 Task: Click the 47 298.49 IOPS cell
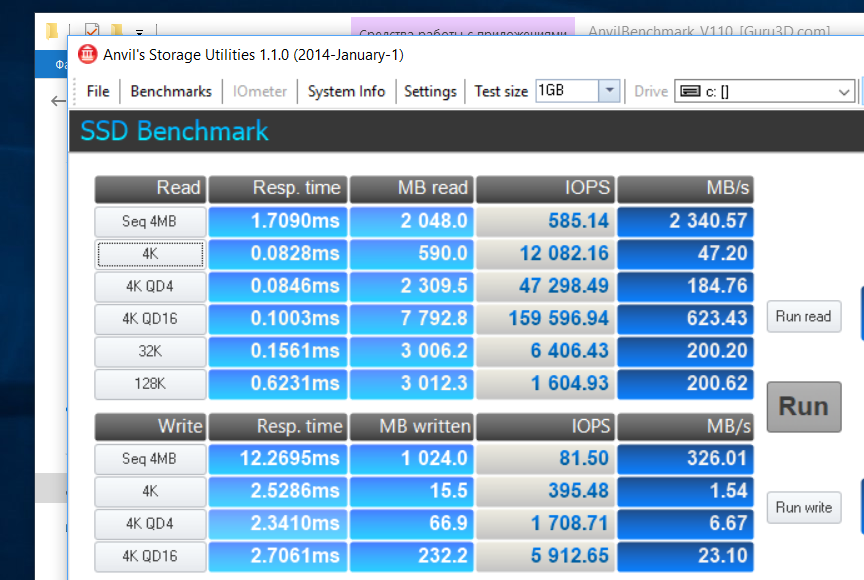click(x=546, y=286)
